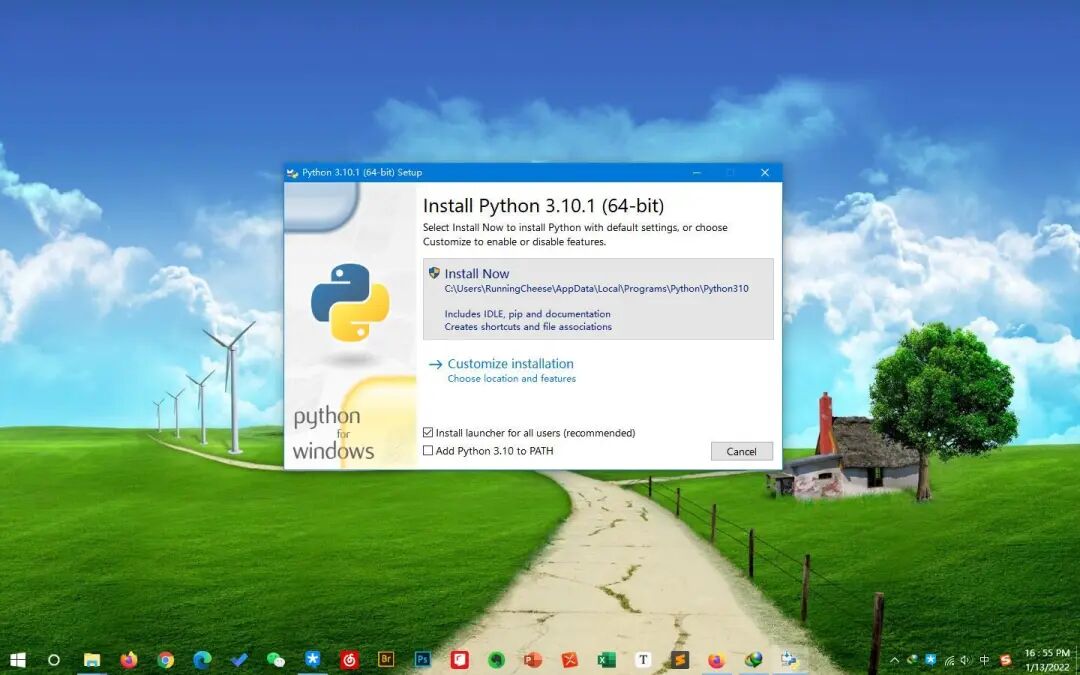The height and width of the screenshot is (675, 1080).
Task: Launch PowerPoint from taskbar
Action: pos(532,660)
